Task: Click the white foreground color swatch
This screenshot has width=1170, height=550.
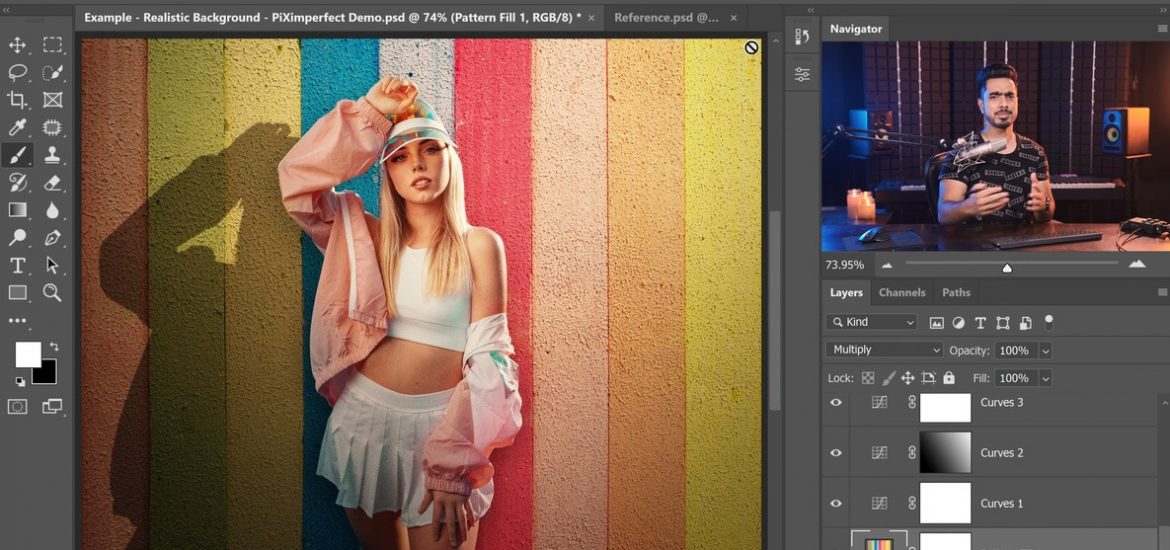Action: tap(28, 354)
